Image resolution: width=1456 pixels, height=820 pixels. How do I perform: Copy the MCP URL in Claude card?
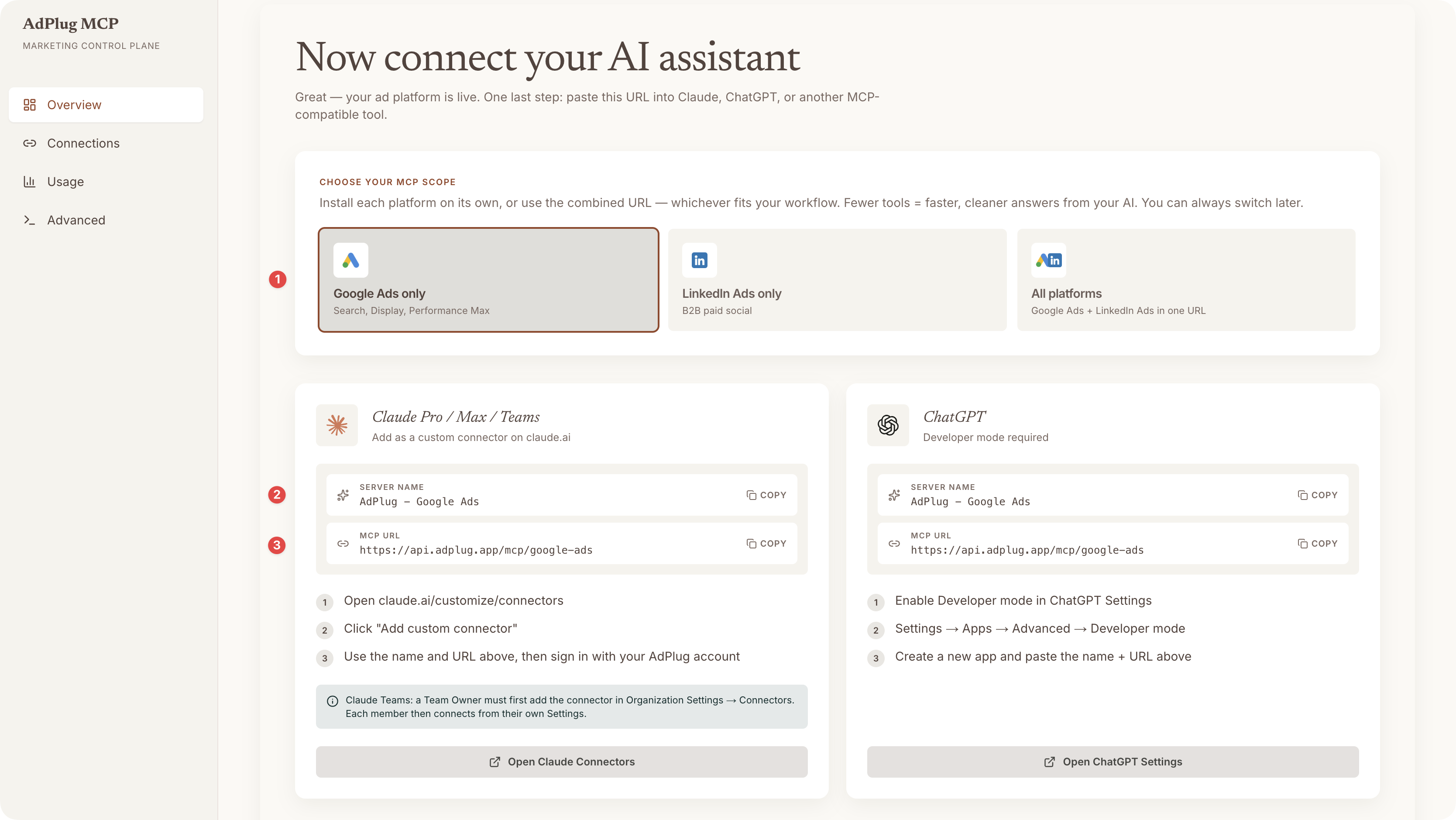click(x=766, y=544)
